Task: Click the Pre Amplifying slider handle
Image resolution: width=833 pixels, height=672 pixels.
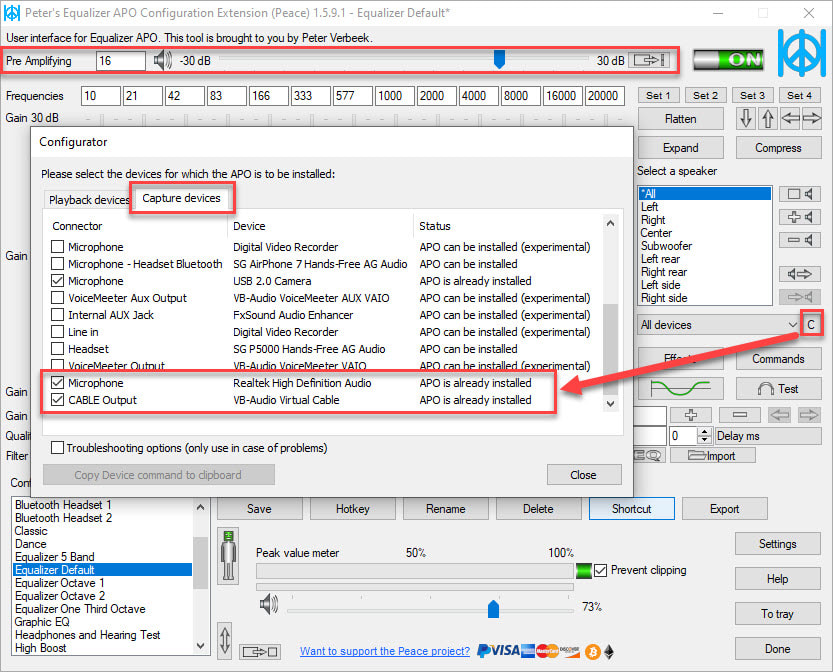Action: click(x=499, y=59)
